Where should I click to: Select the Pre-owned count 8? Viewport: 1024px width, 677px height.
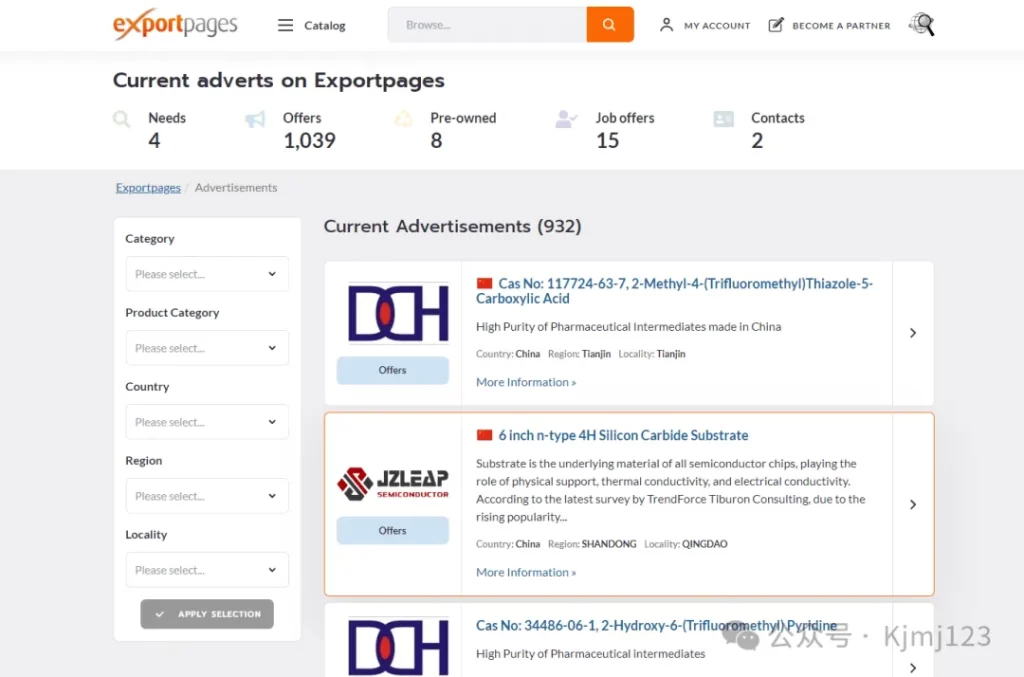436,140
